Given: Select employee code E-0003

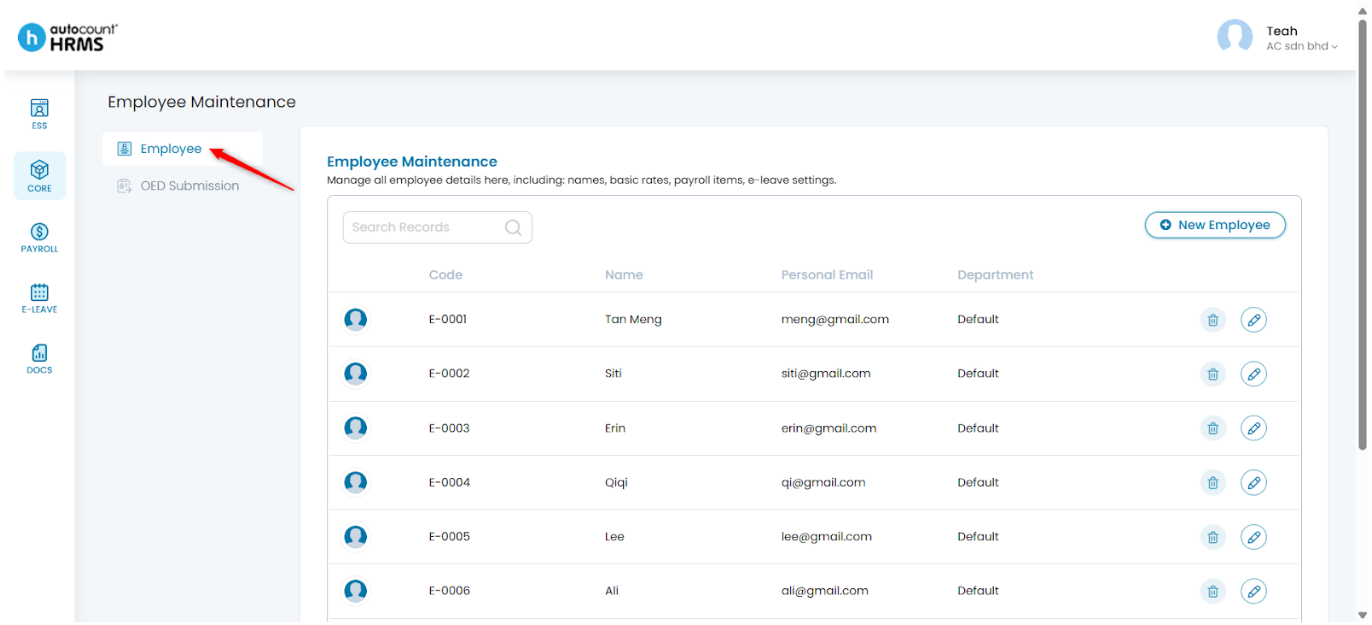Looking at the screenshot, I should click(449, 428).
